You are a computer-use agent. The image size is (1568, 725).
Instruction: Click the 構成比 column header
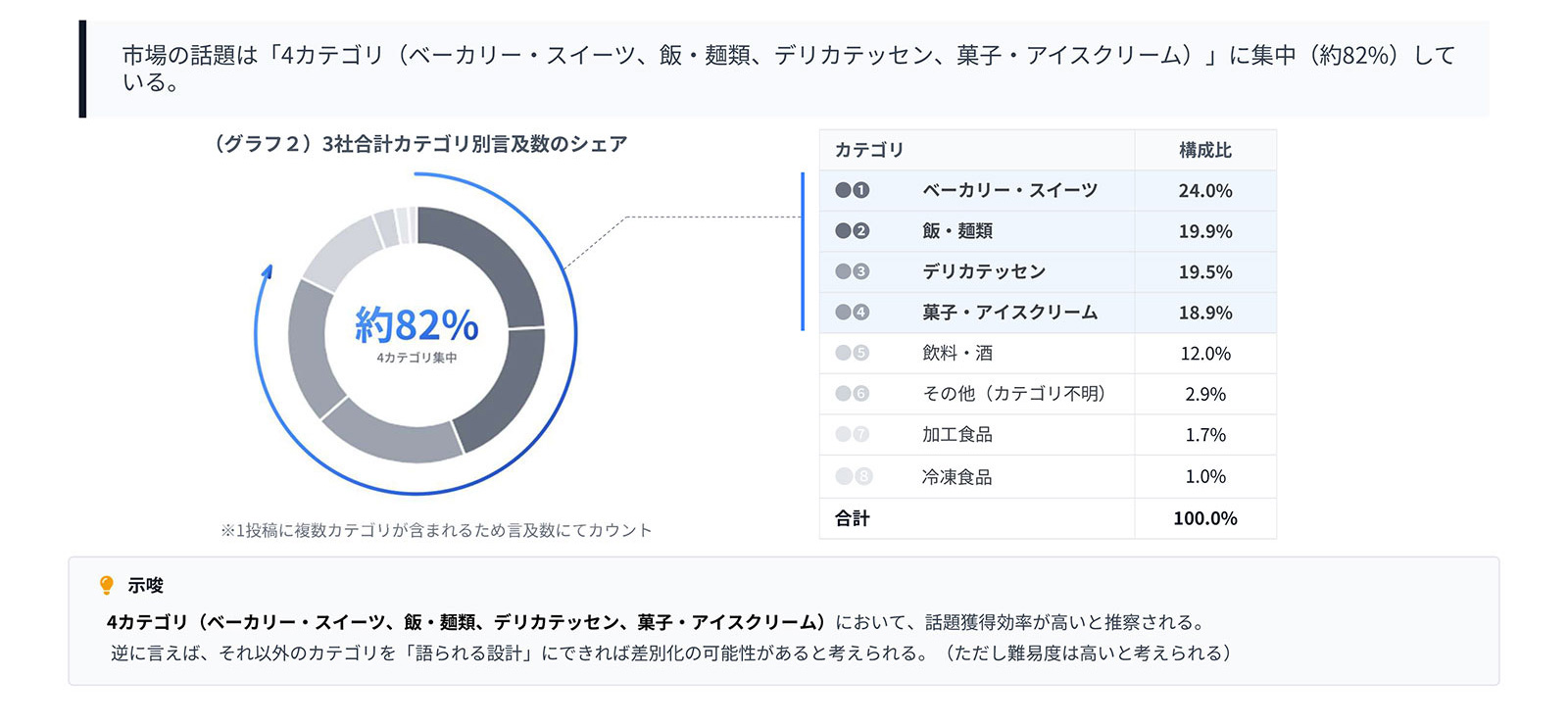point(1204,150)
